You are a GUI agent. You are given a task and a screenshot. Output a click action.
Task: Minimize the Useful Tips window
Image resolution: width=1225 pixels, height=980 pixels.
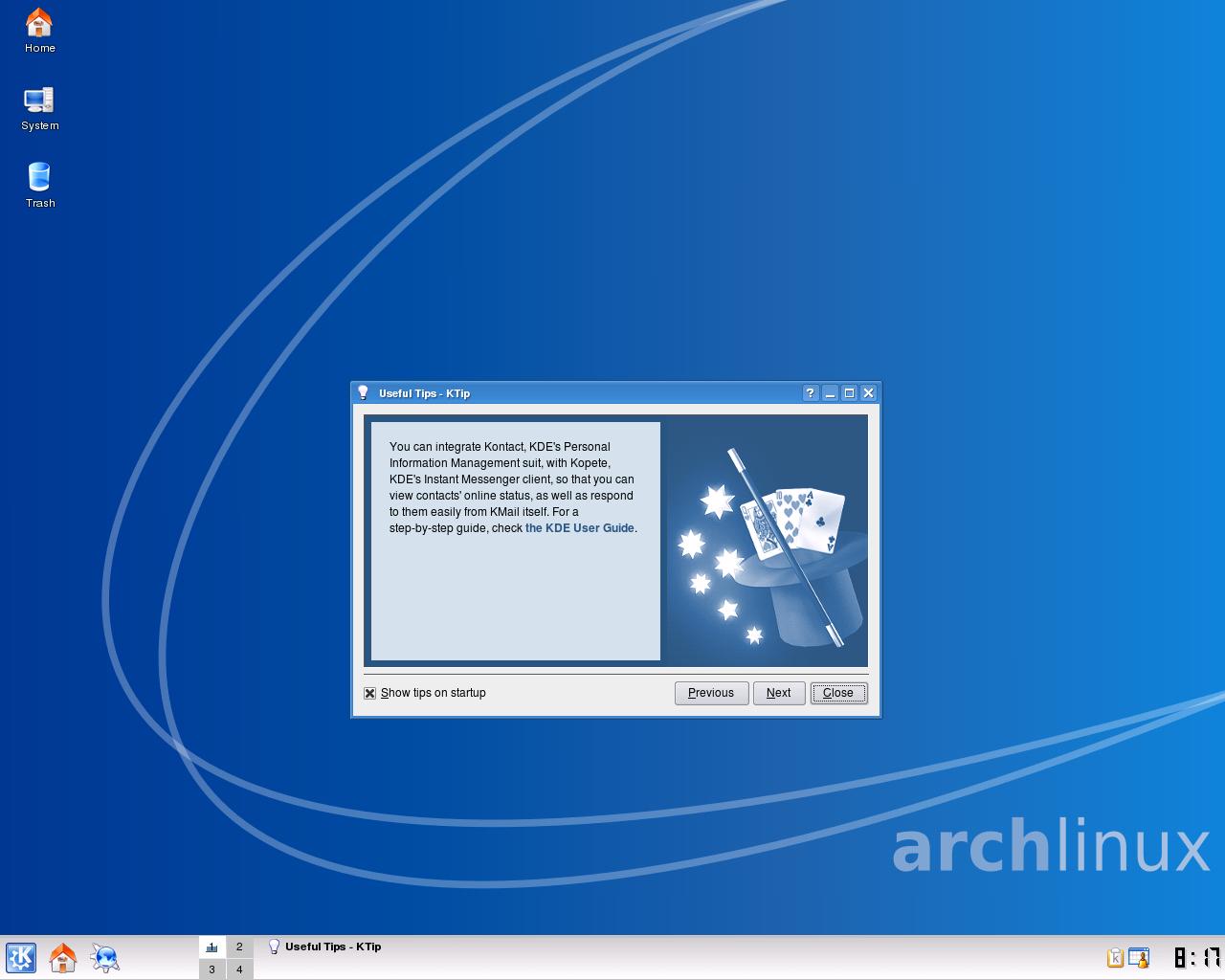click(830, 392)
